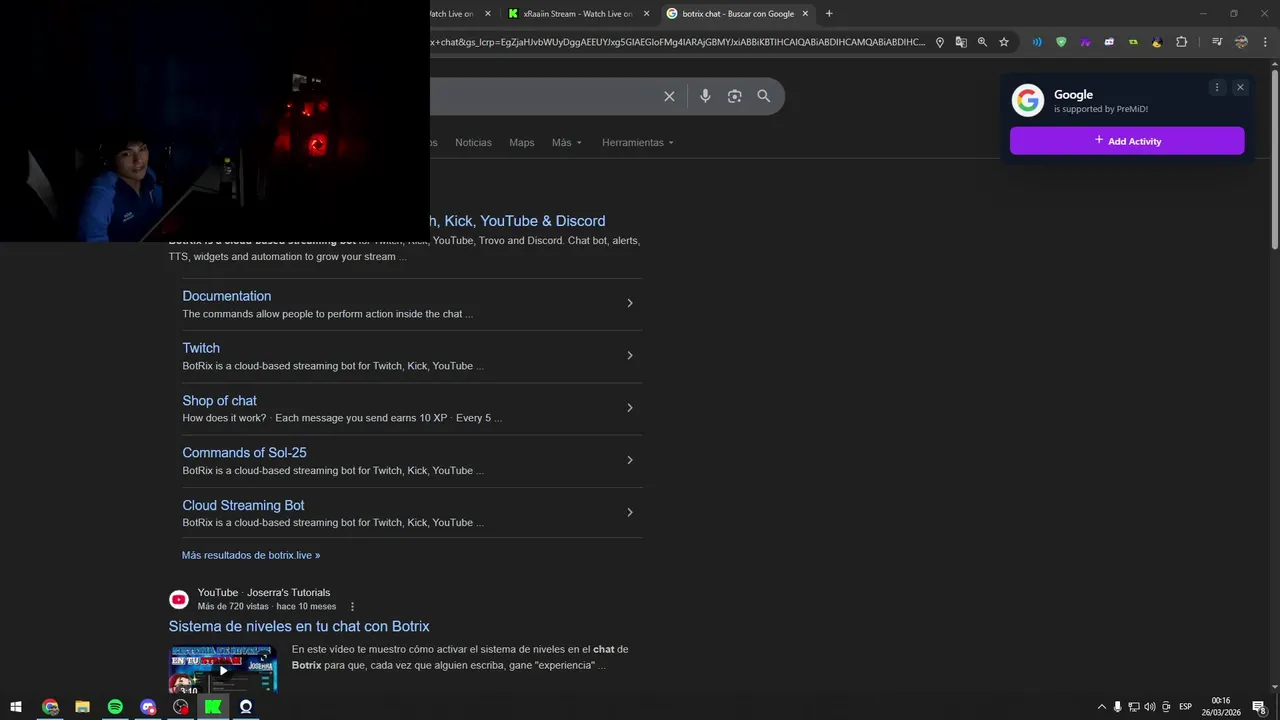Open the green shield ad blocker extension
The image size is (1280, 720).
1061,42
